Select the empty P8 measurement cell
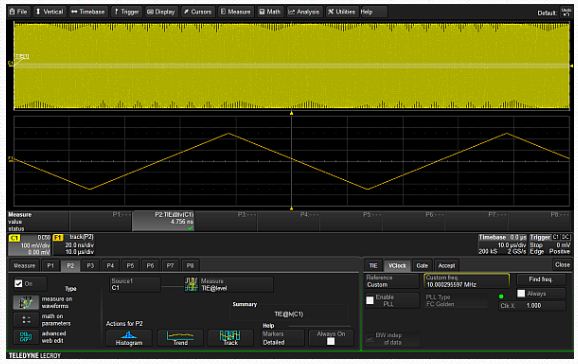The height and width of the screenshot is (364, 578). [x=540, y=221]
